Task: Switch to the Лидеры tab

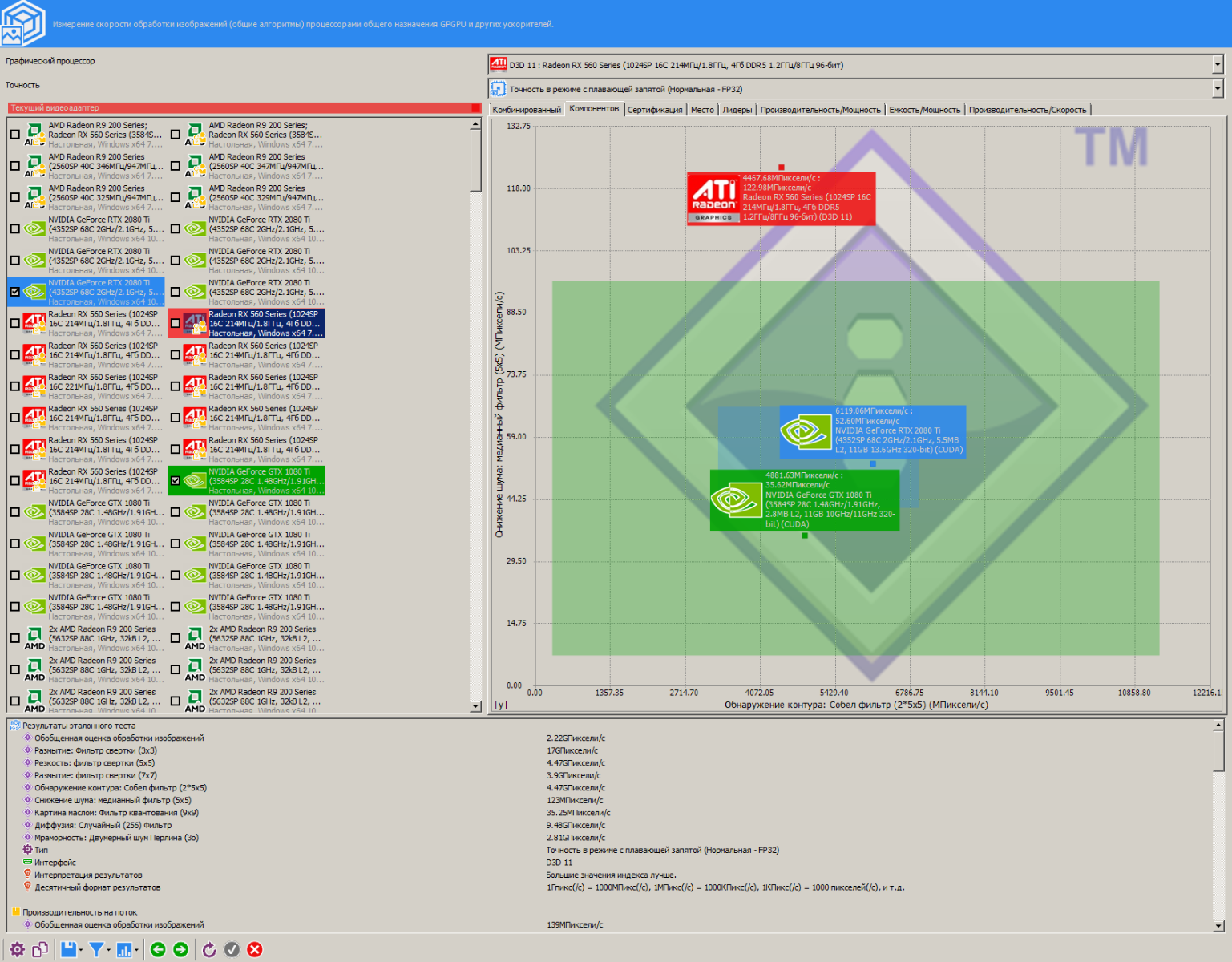Action: (737, 110)
